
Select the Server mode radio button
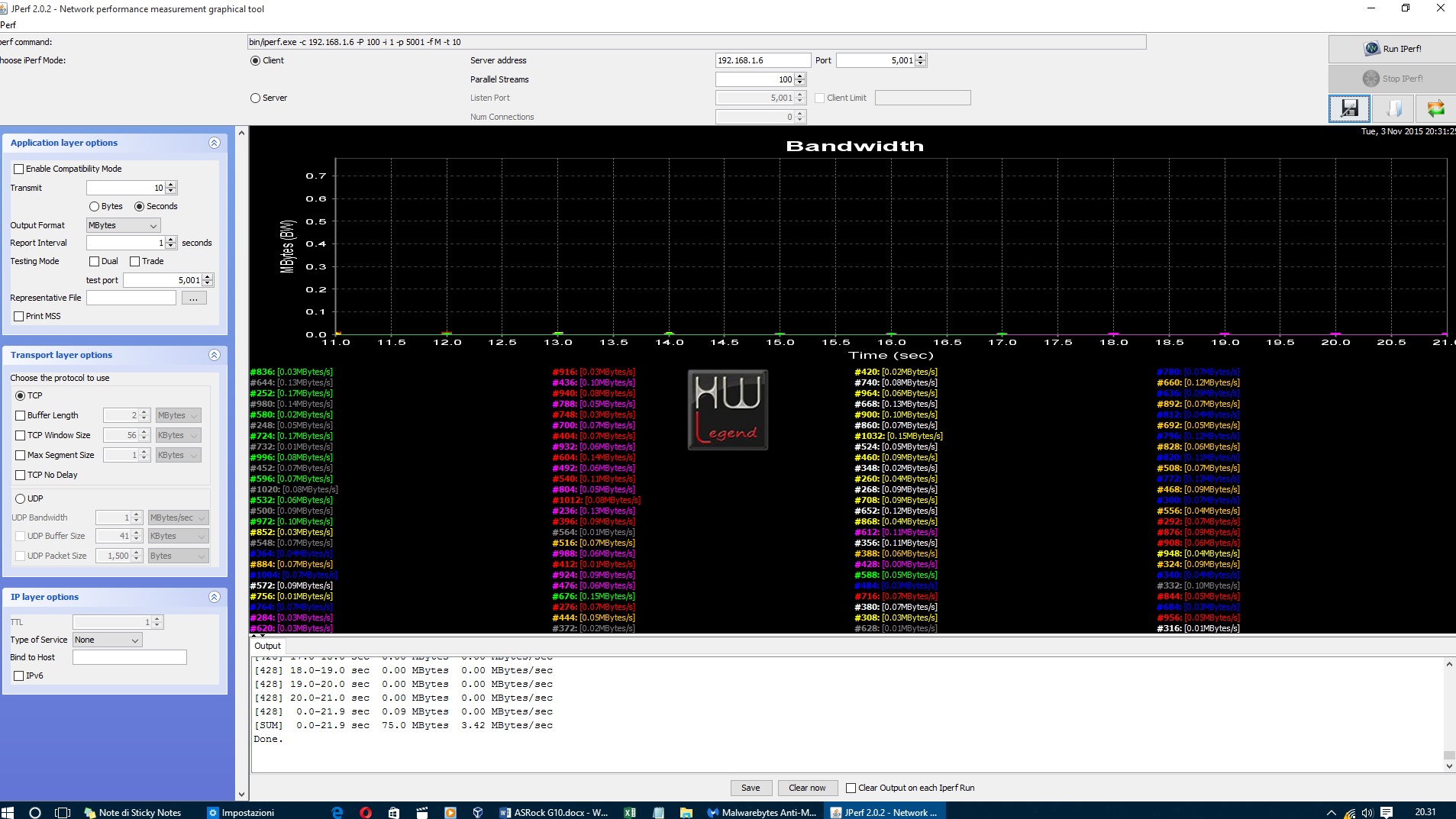256,98
